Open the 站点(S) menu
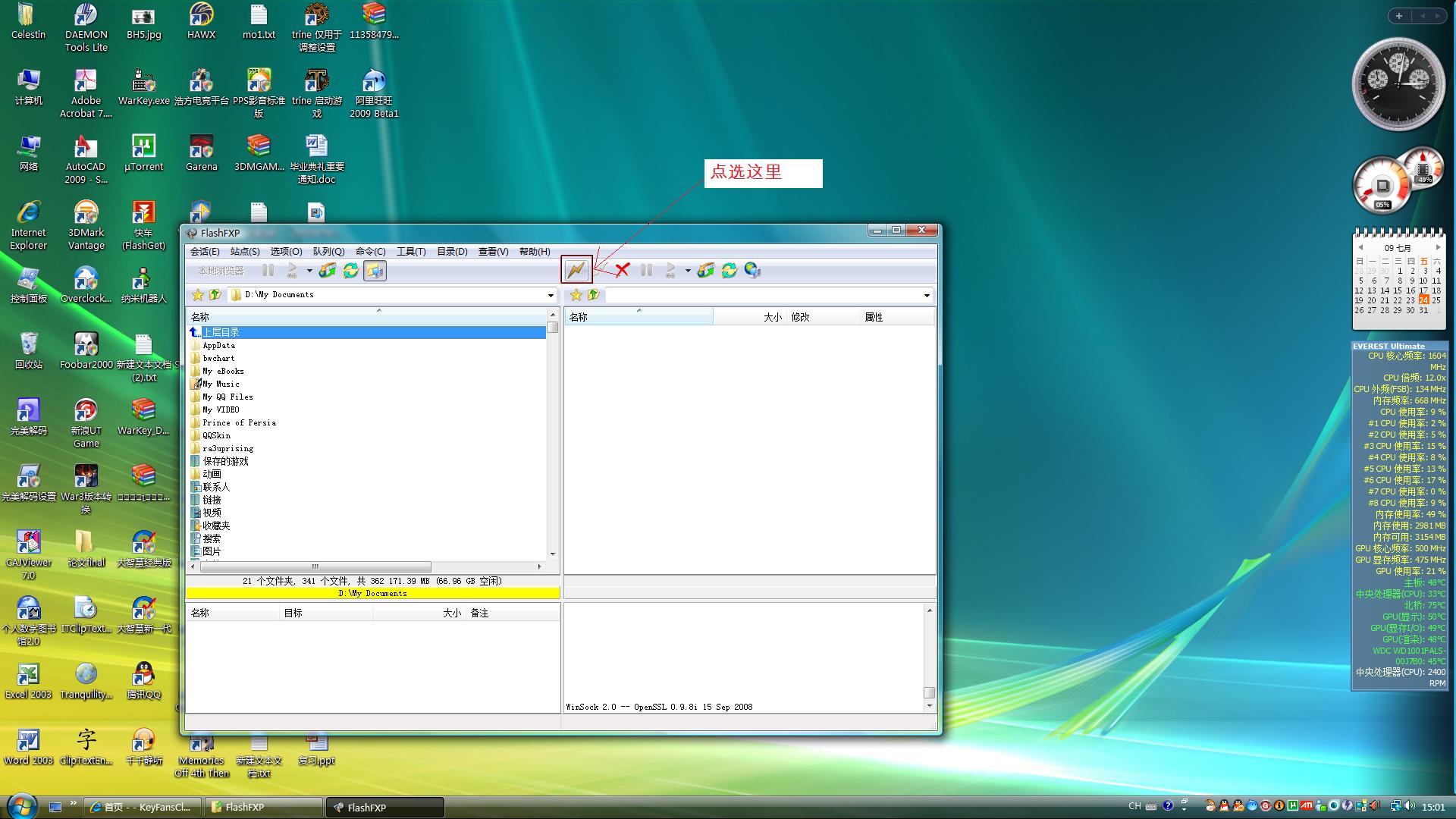1456x819 pixels. point(245,252)
